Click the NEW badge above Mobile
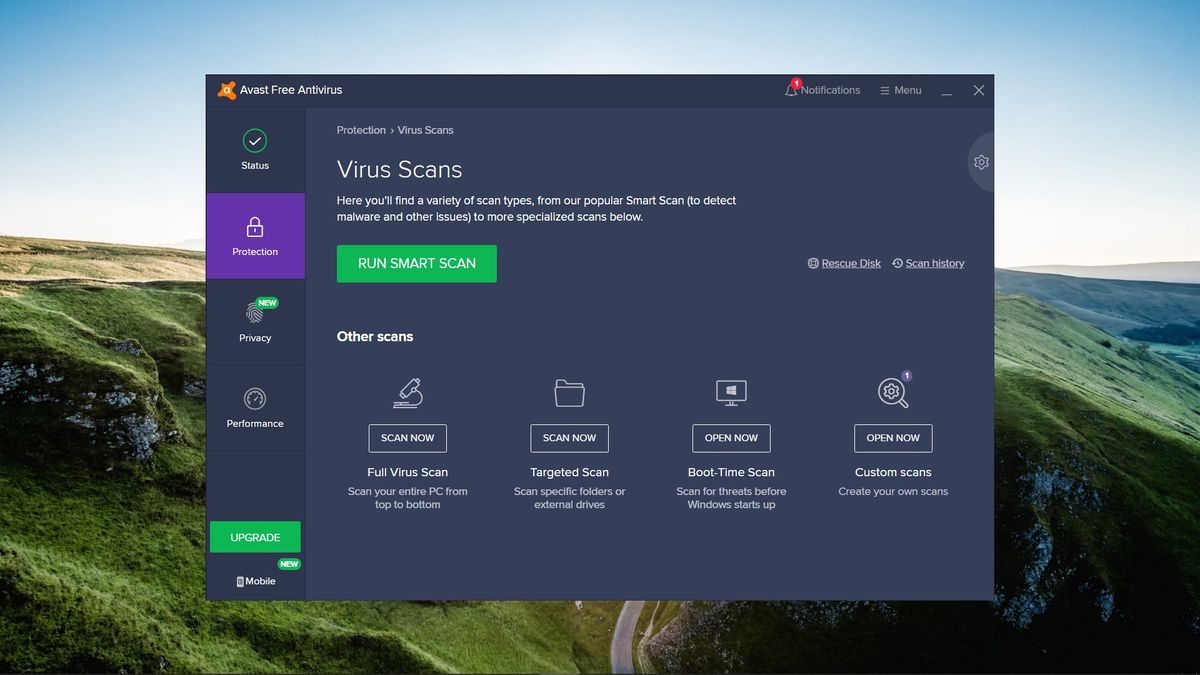The width and height of the screenshot is (1200, 675). (289, 564)
